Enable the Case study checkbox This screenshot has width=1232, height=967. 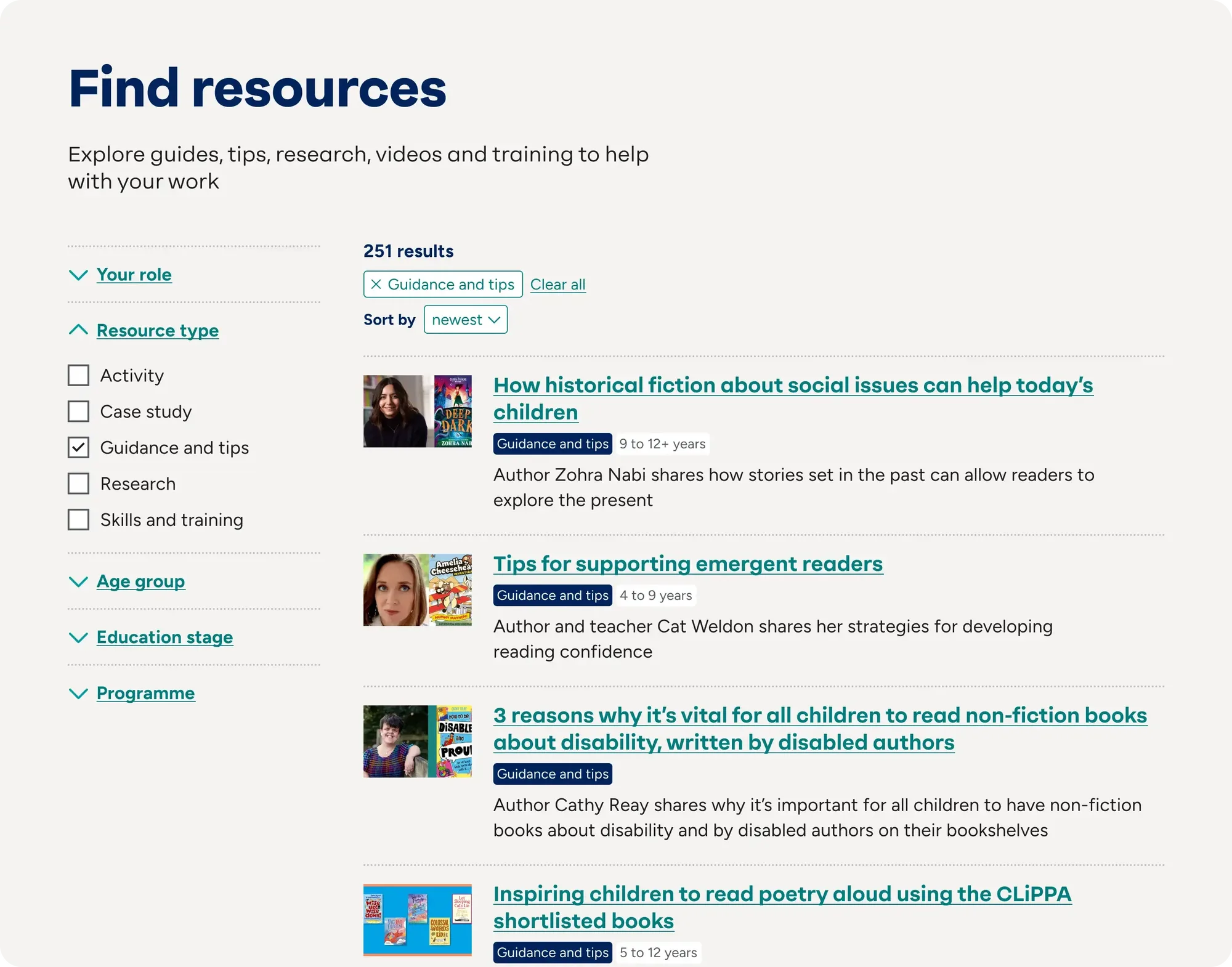(x=78, y=411)
